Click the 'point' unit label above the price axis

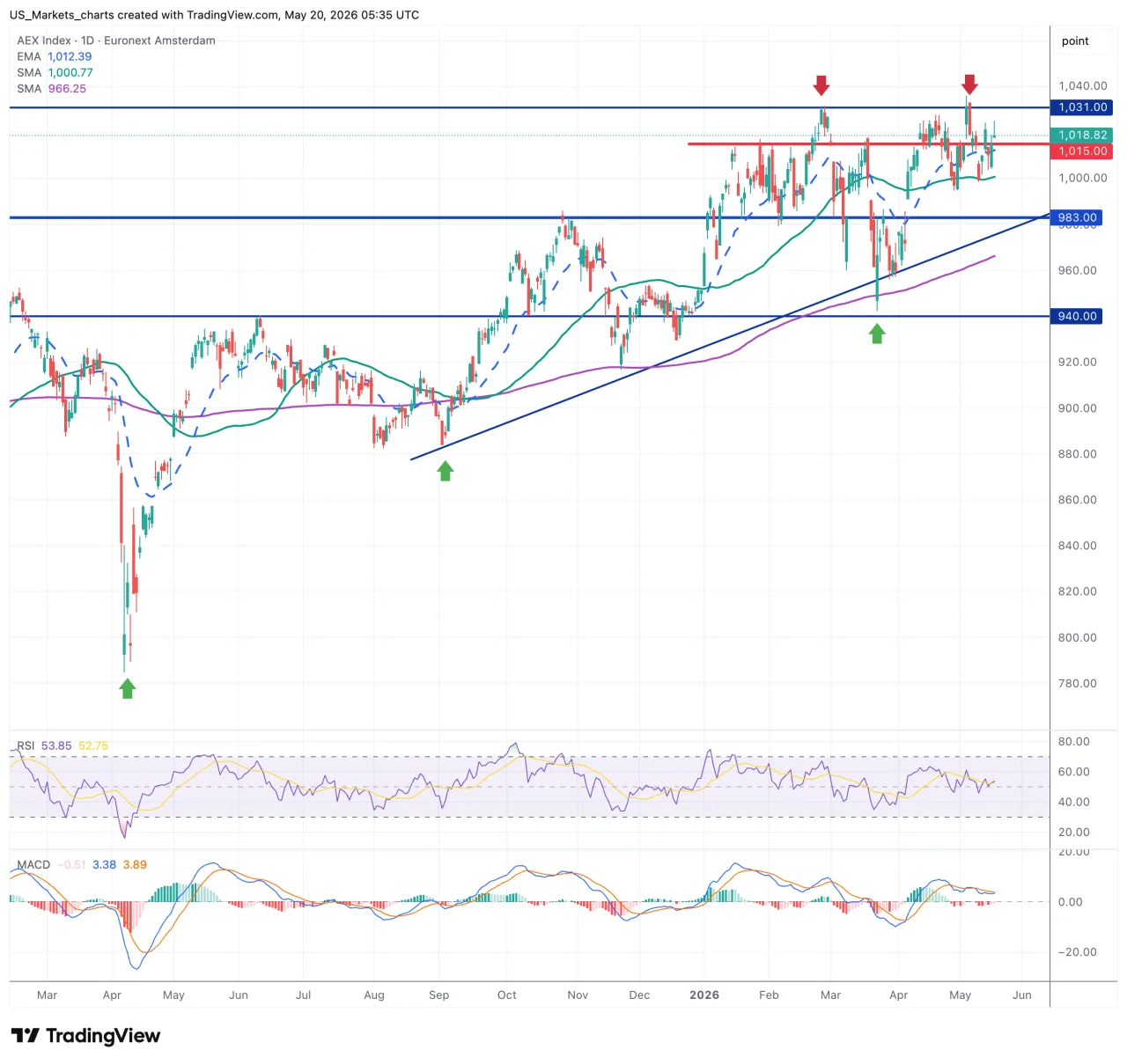coord(1075,40)
